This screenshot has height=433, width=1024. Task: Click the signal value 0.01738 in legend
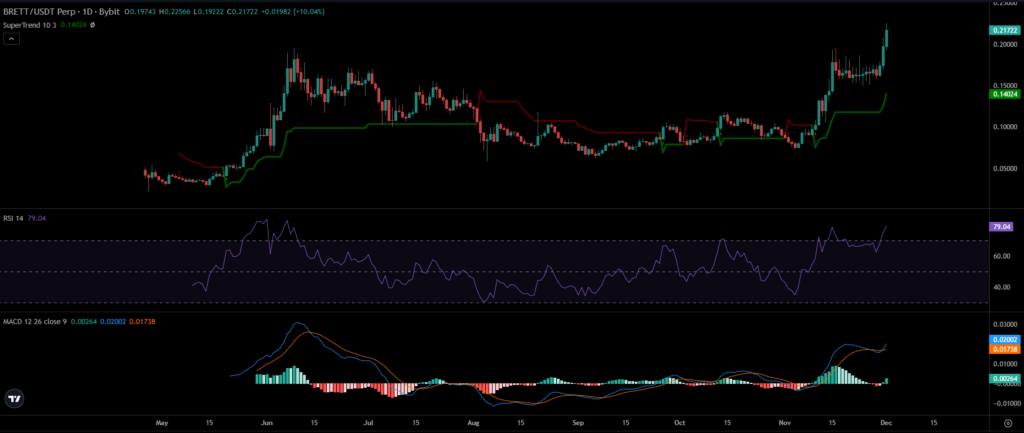click(142, 321)
